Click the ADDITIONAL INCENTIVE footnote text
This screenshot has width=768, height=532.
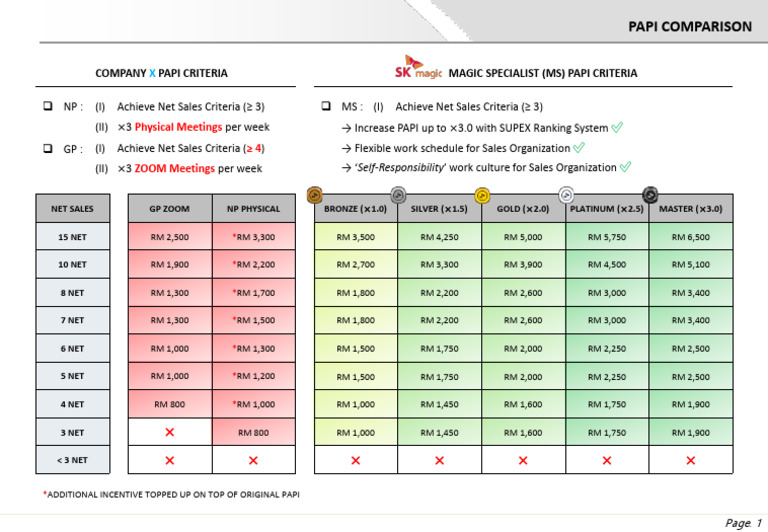coord(171,494)
